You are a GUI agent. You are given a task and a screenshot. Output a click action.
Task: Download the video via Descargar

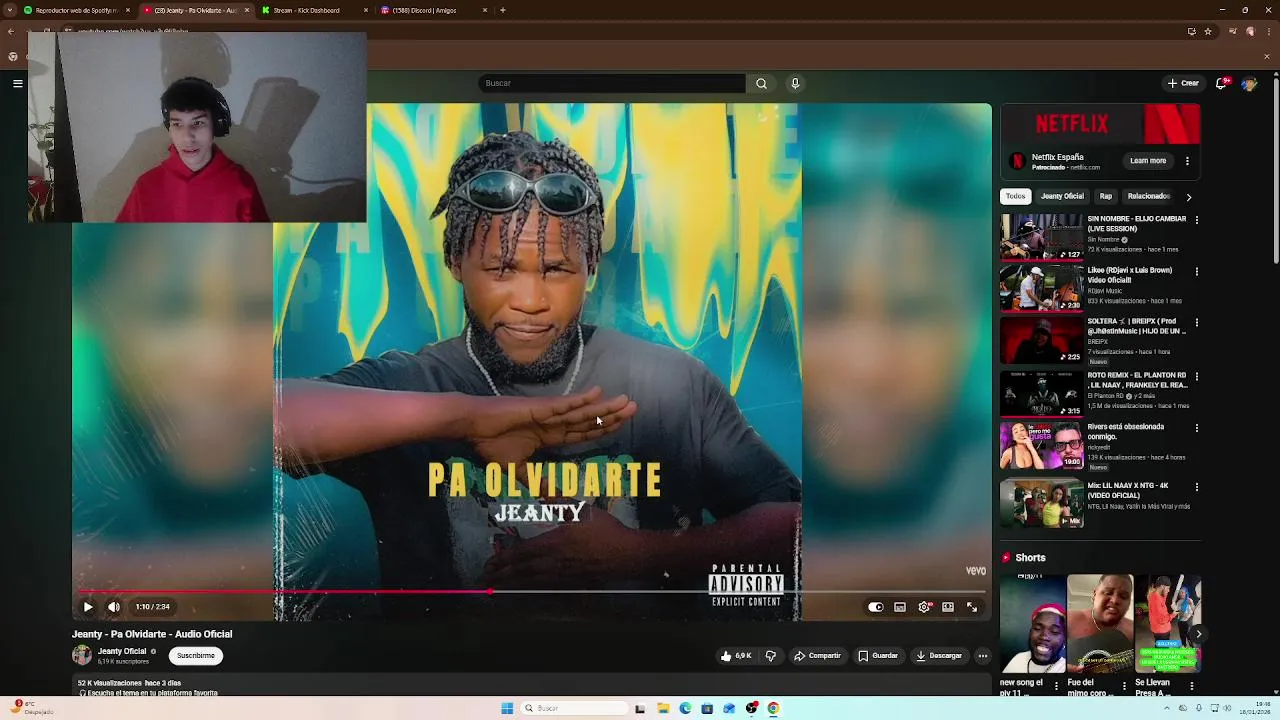(939, 656)
